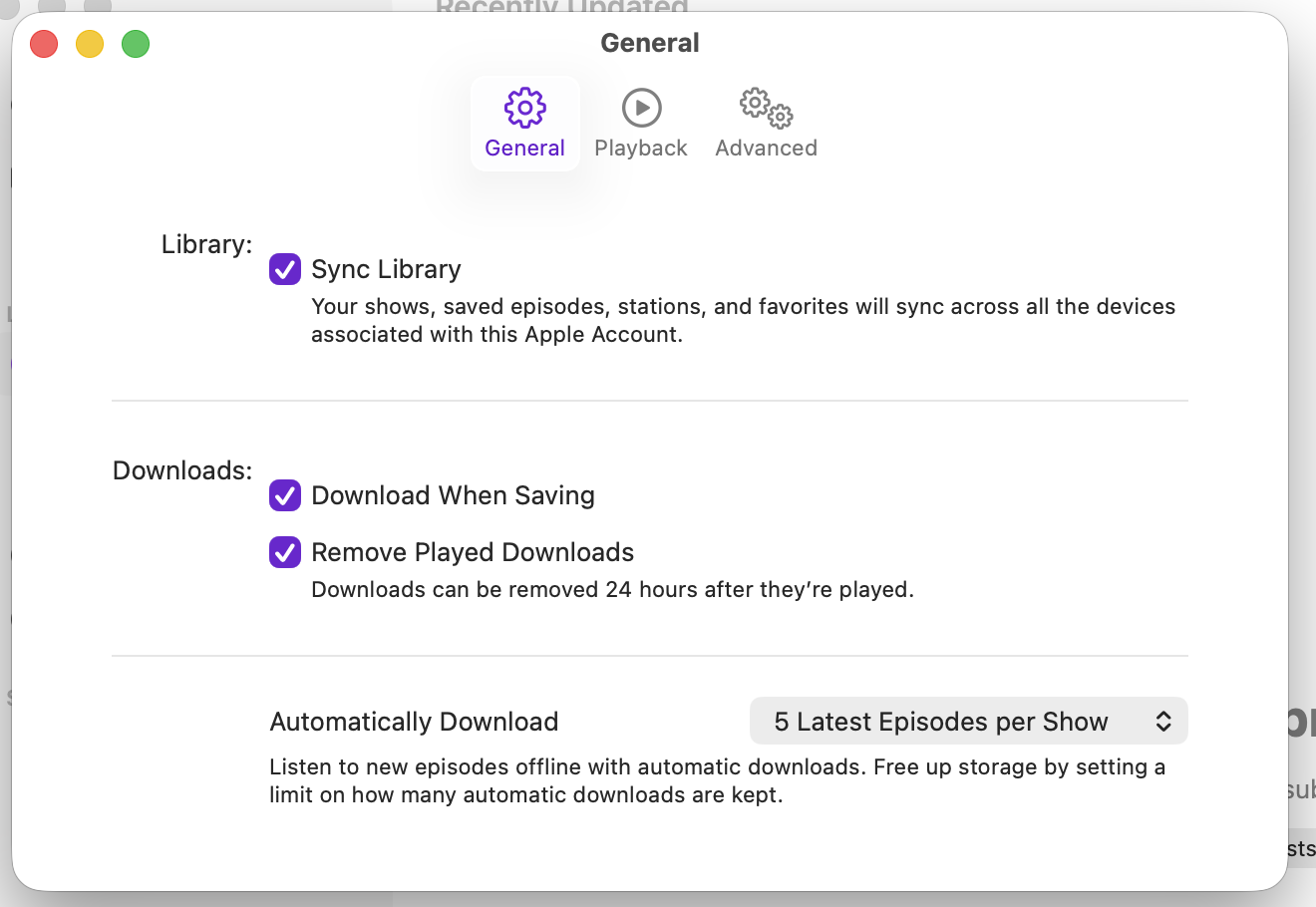Click the Automatically Download setting label
This screenshot has width=1316, height=907.
coord(414,722)
